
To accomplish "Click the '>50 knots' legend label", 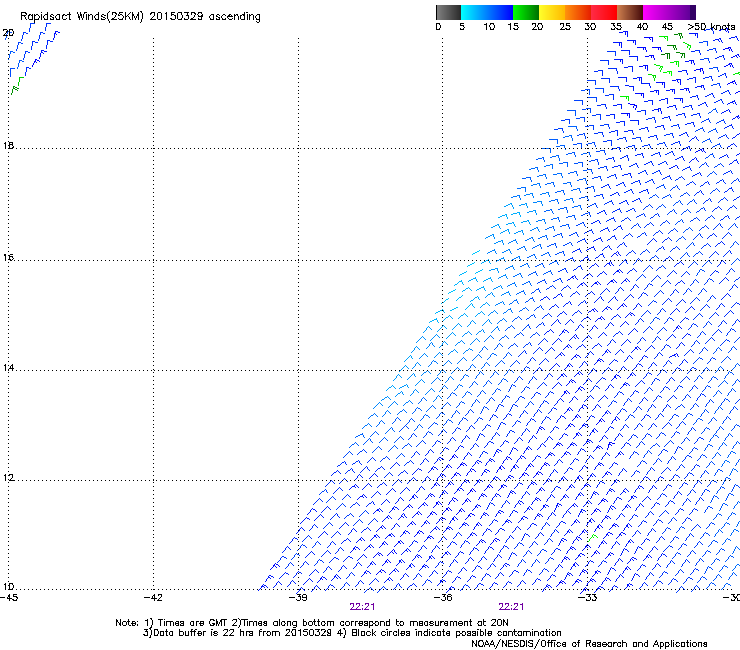I will 711,27.
